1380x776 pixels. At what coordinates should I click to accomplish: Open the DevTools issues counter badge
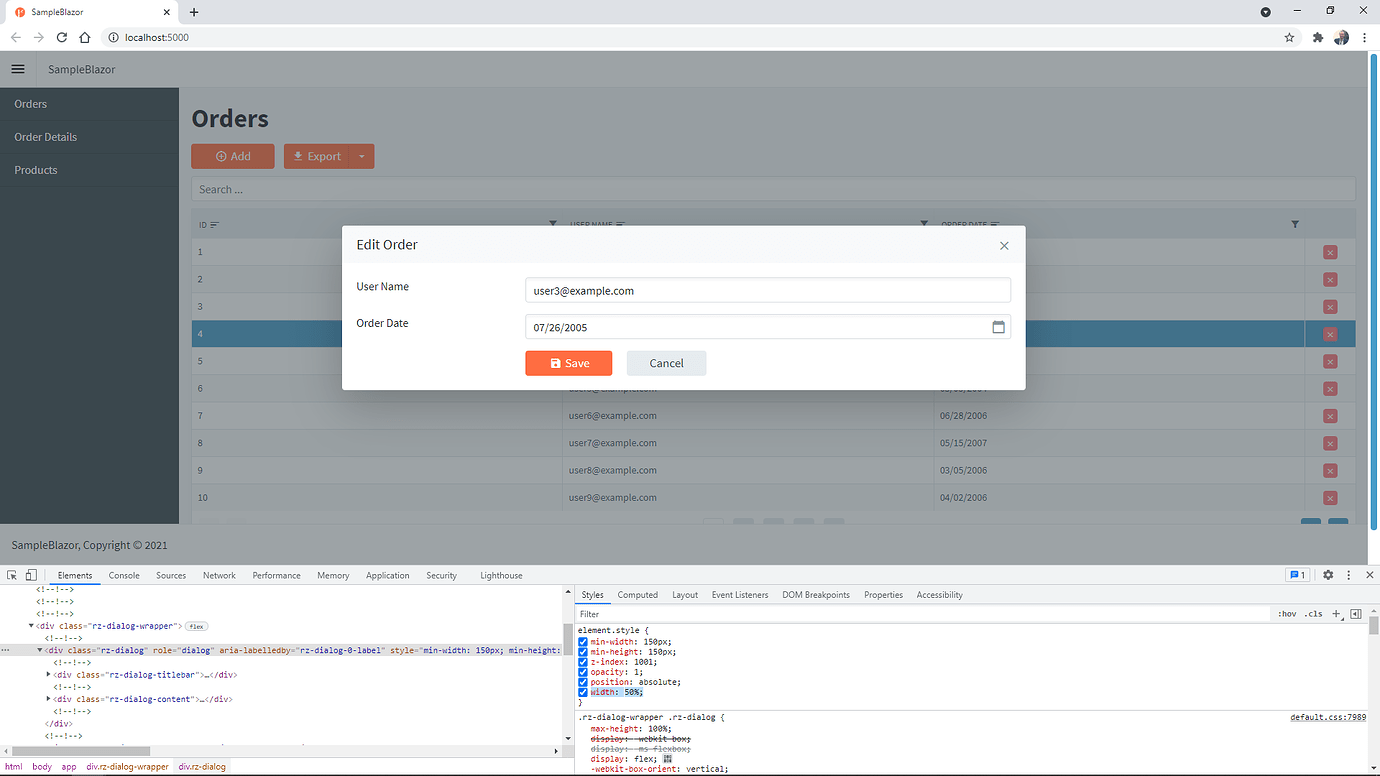pos(1297,575)
